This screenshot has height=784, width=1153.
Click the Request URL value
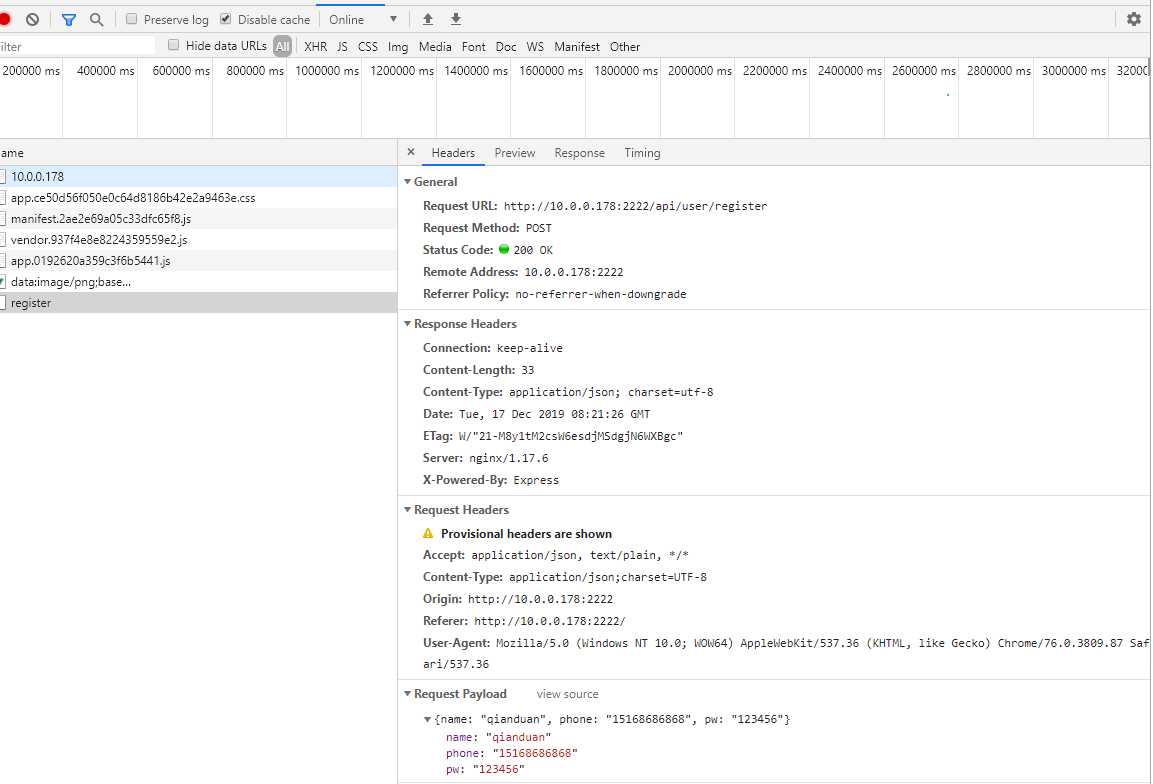click(635, 206)
